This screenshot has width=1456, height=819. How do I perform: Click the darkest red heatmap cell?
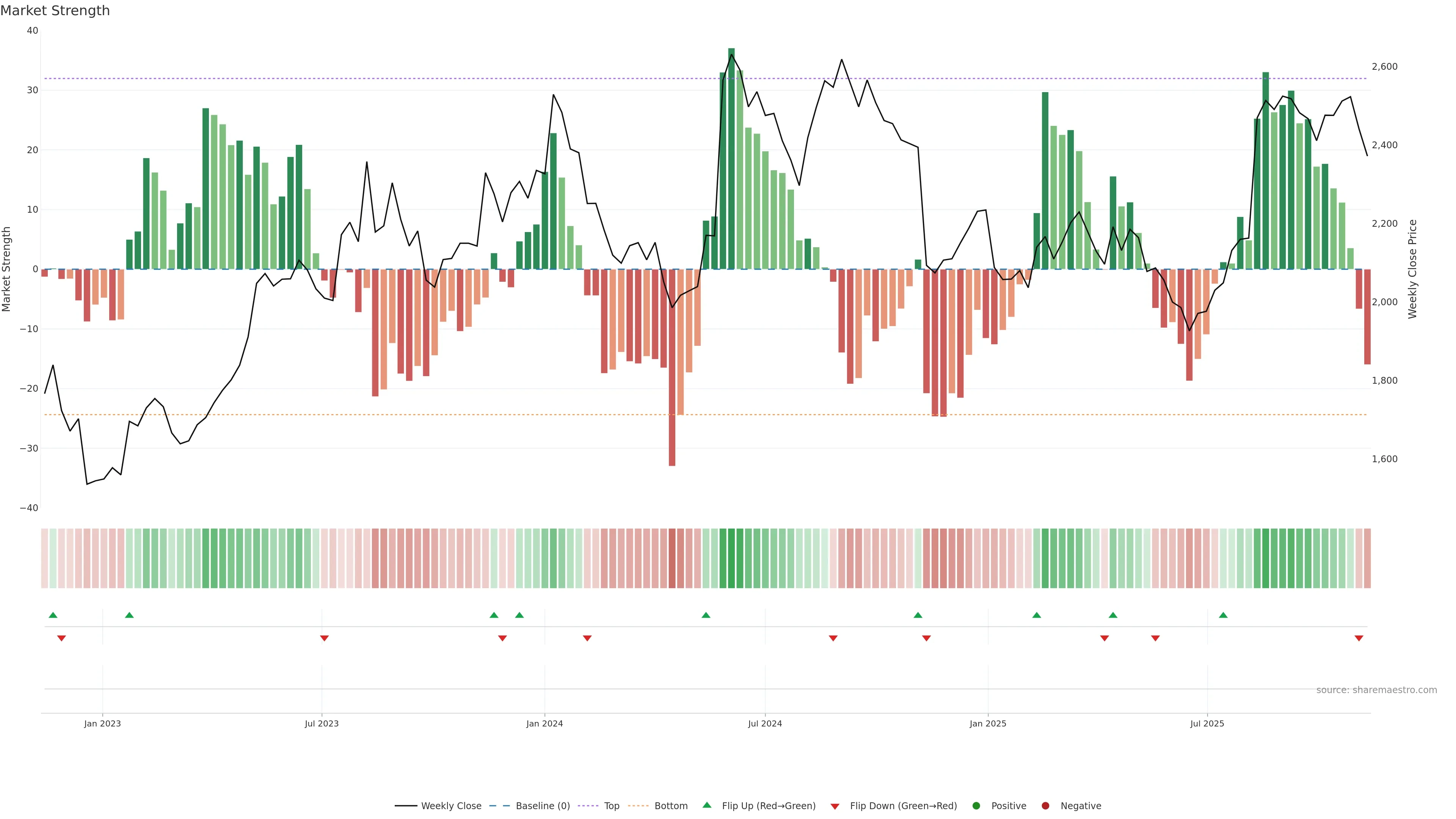point(672,559)
